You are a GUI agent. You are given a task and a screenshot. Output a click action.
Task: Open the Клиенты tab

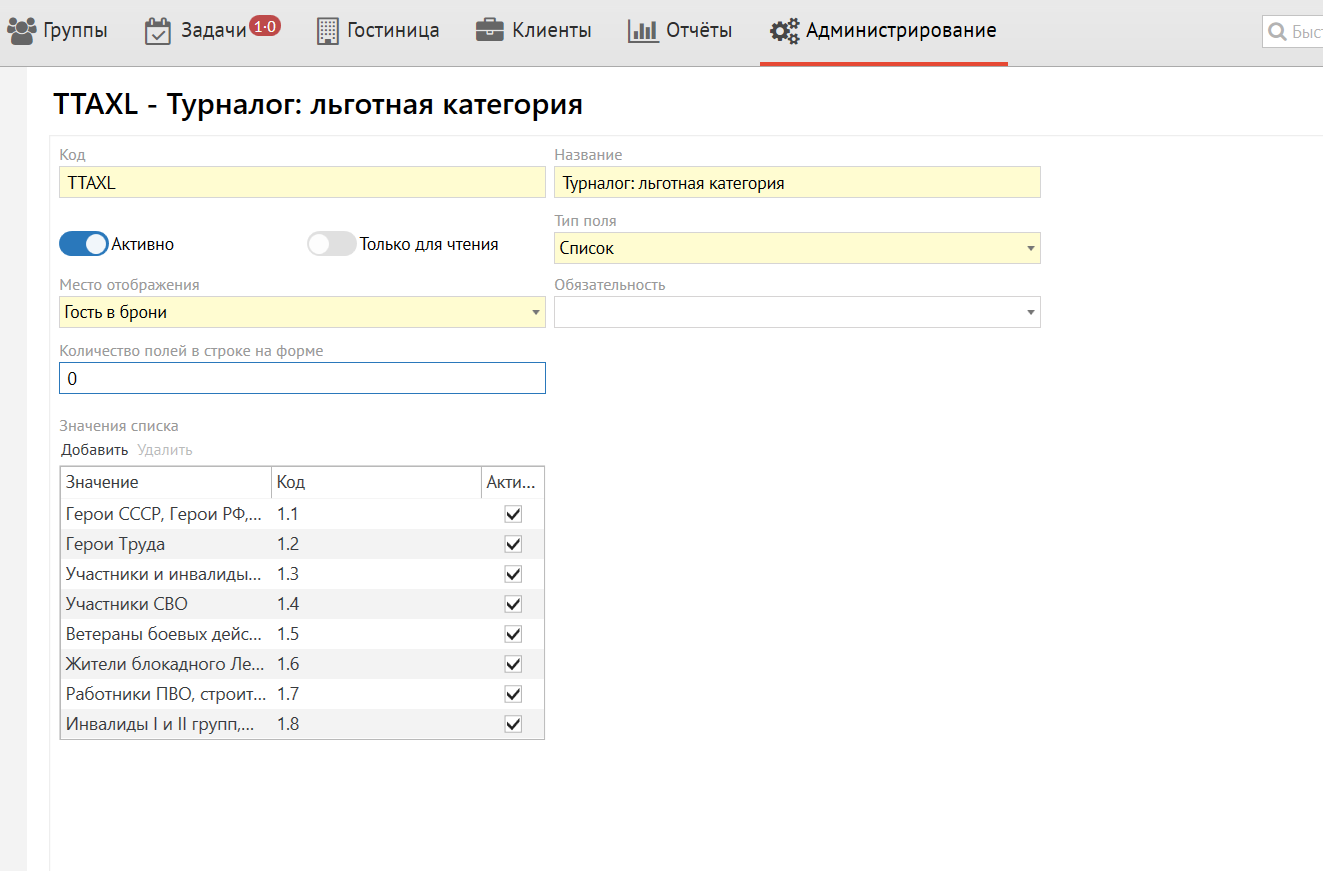coord(551,31)
